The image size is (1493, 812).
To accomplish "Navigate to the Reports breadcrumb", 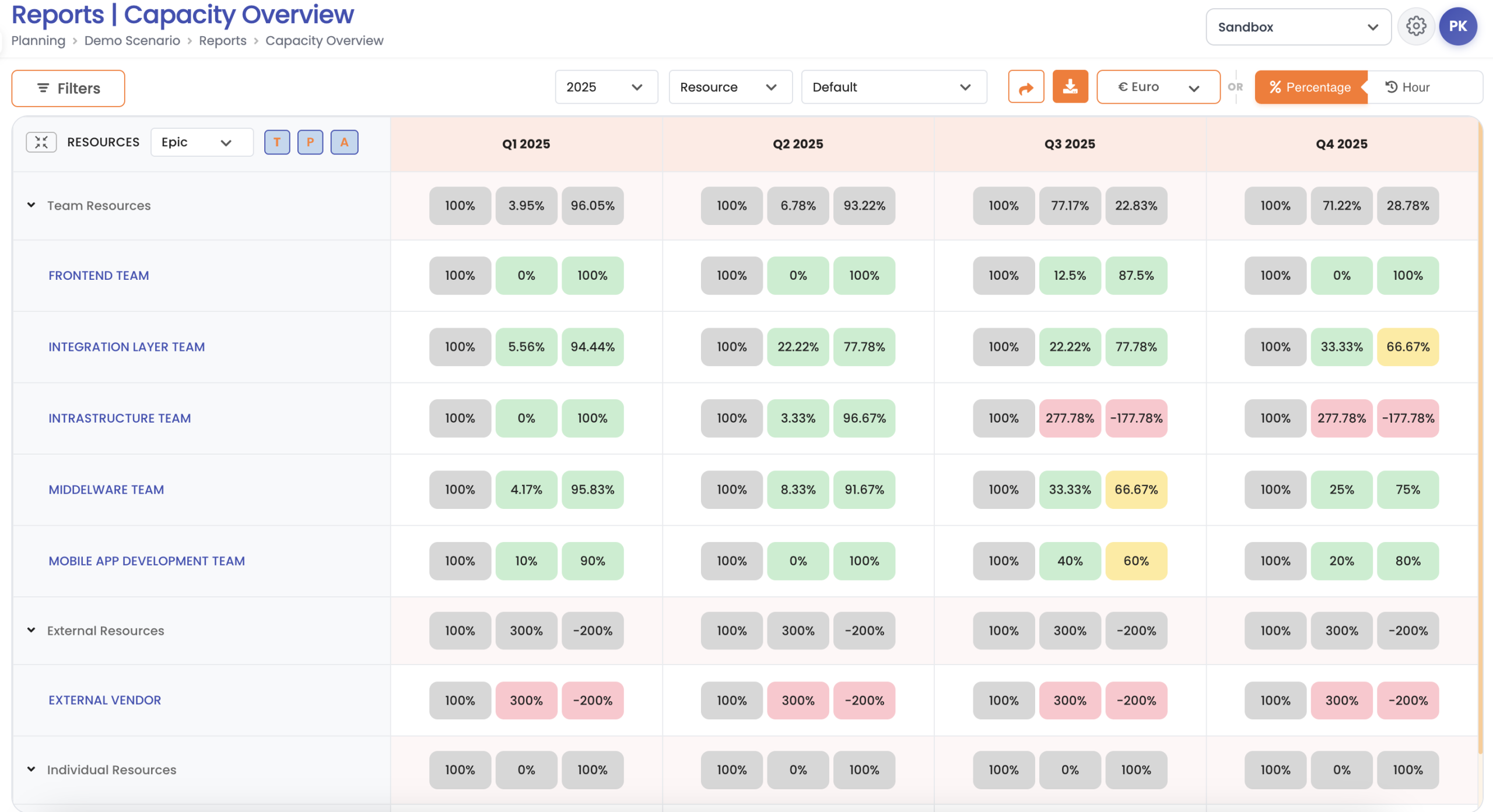I will (222, 41).
